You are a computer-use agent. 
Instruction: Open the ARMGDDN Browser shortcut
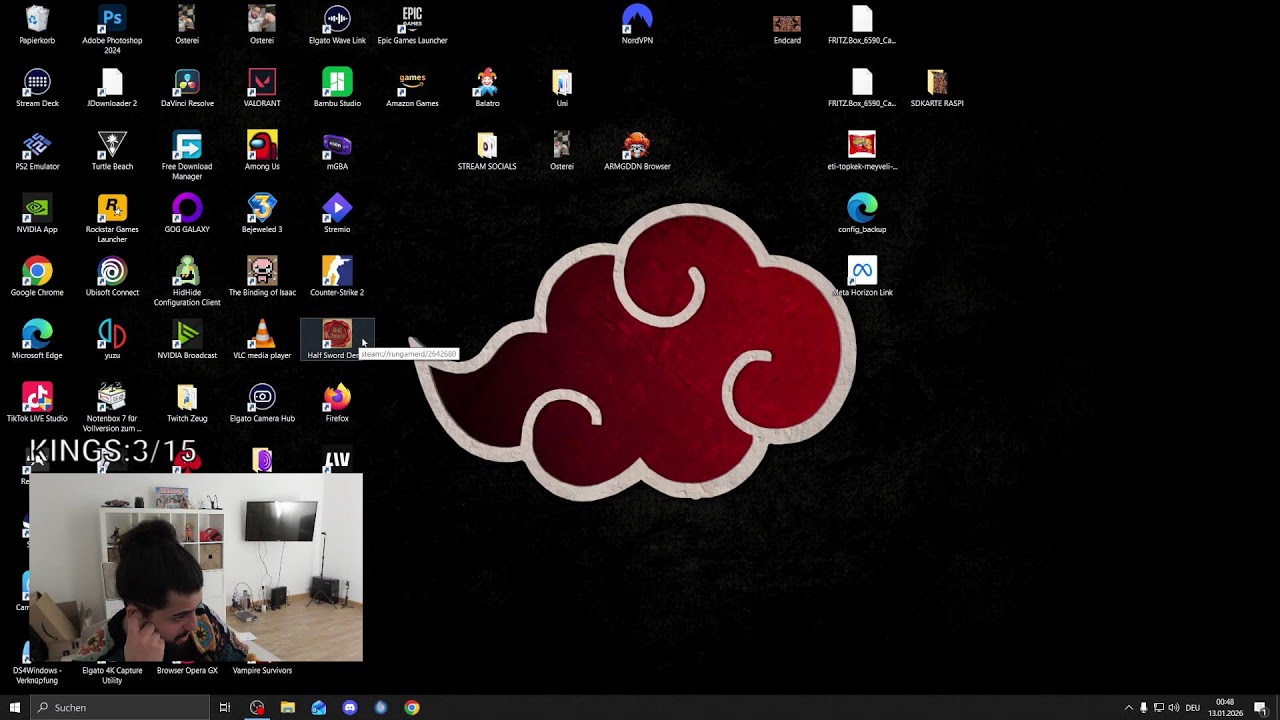click(x=637, y=152)
